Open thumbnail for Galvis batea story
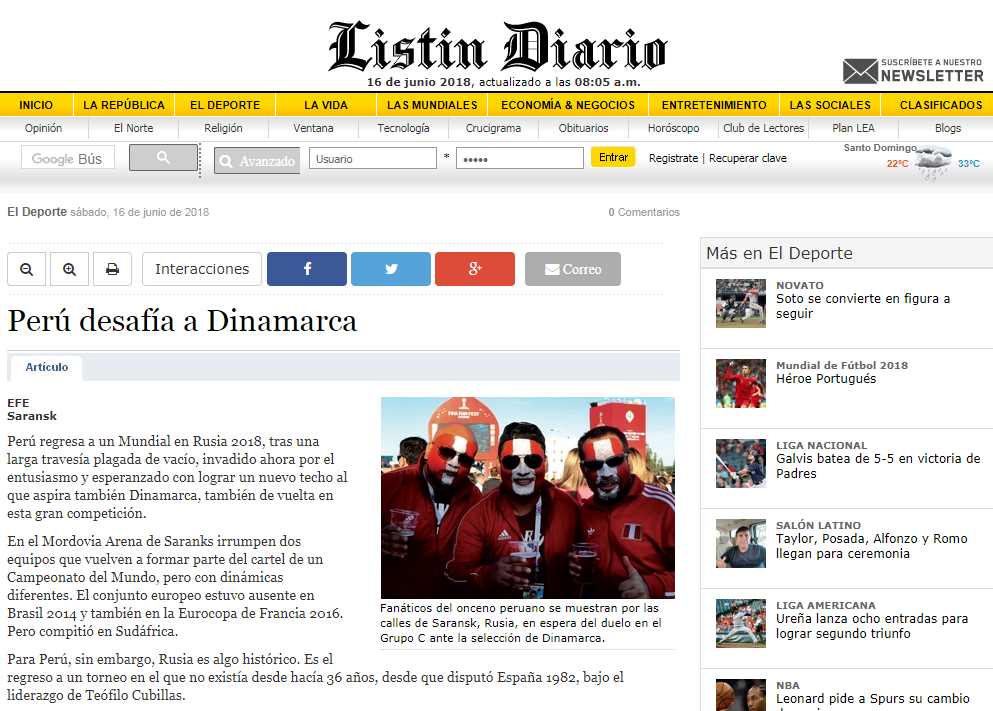The image size is (993, 711). [741, 463]
